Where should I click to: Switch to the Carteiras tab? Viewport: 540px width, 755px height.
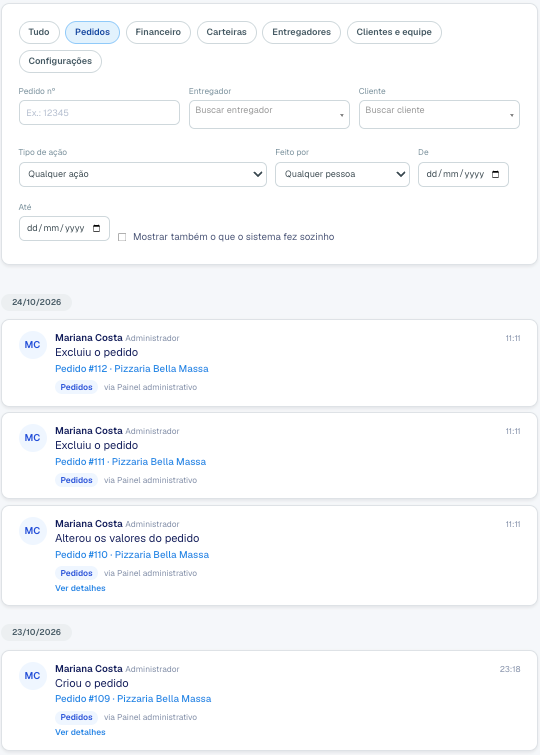pos(226,32)
